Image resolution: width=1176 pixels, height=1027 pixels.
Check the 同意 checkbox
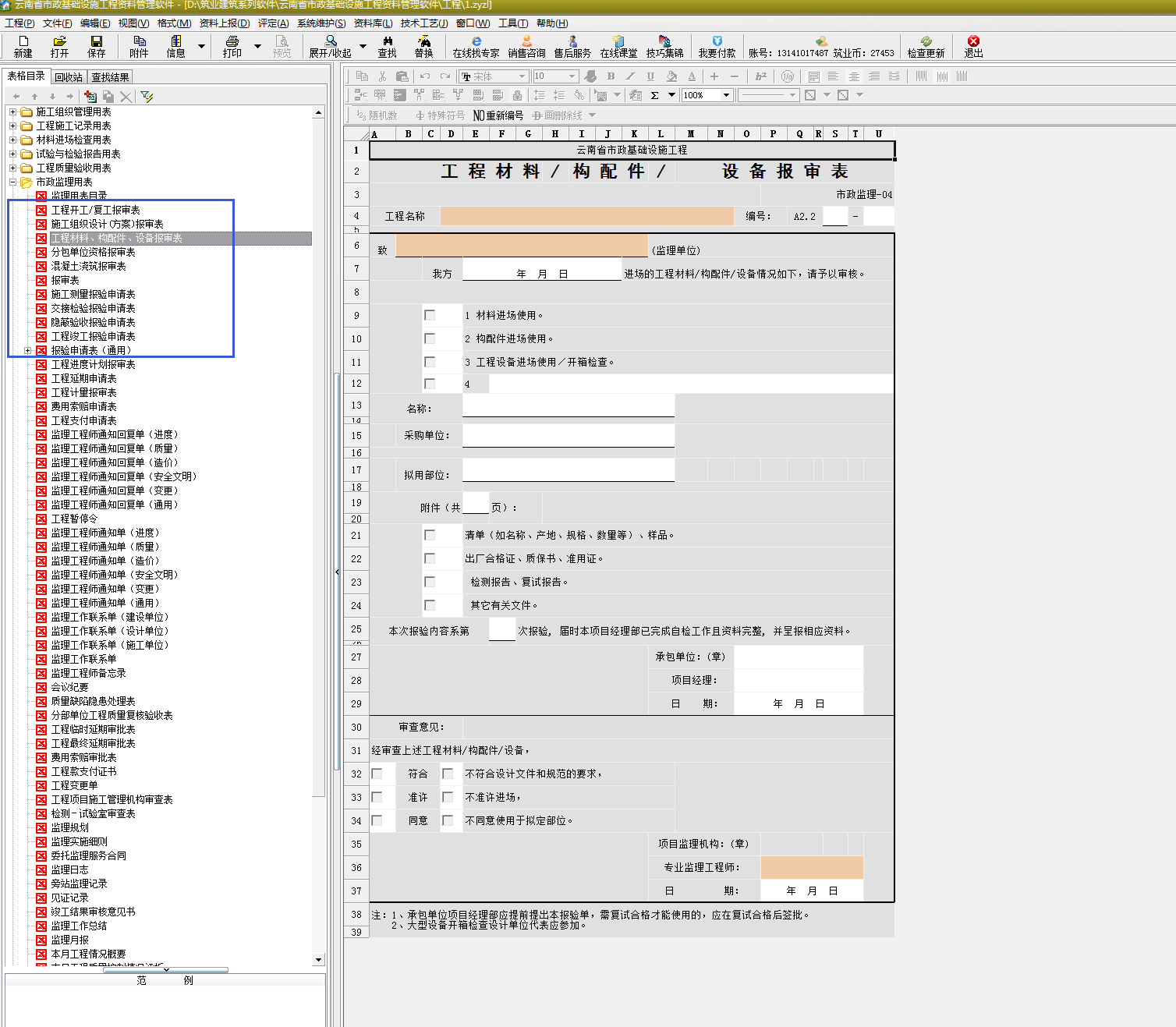(x=377, y=820)
